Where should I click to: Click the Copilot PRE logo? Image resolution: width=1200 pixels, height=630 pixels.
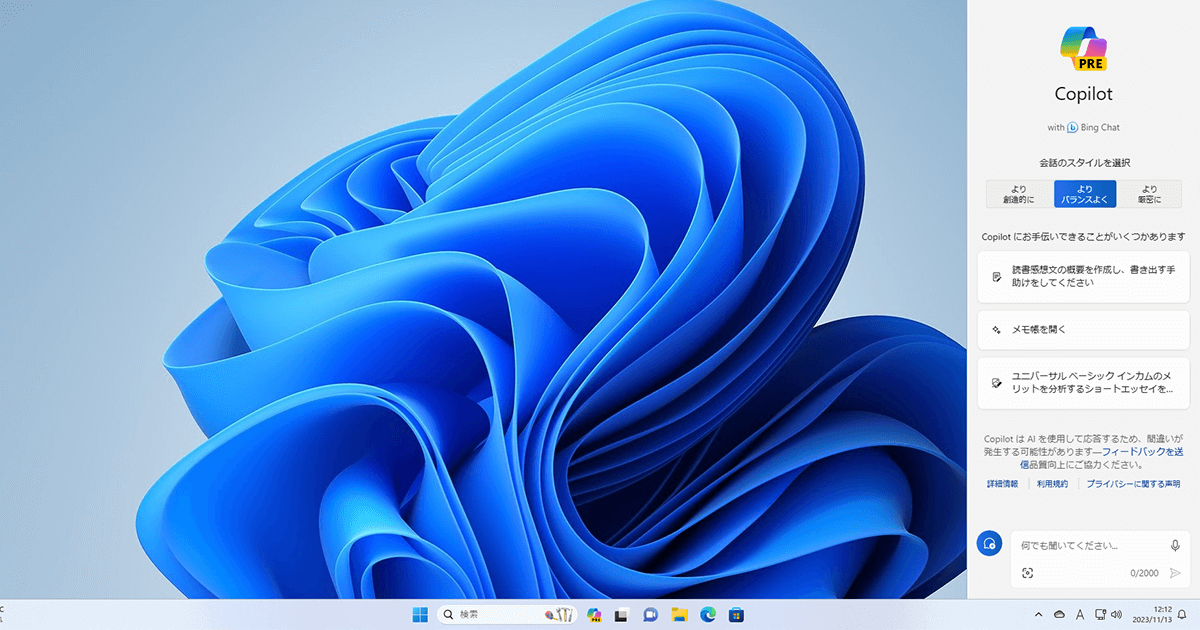(x=1084, y=48)
